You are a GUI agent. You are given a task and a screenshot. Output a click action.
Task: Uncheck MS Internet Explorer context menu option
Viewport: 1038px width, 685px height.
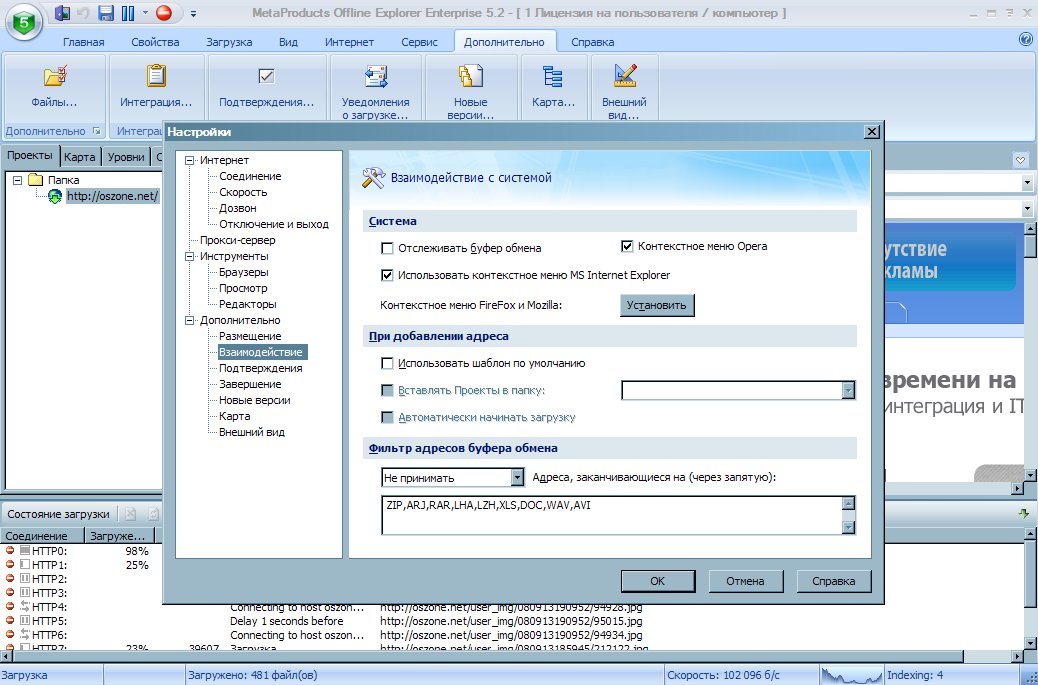click(387, 275)
